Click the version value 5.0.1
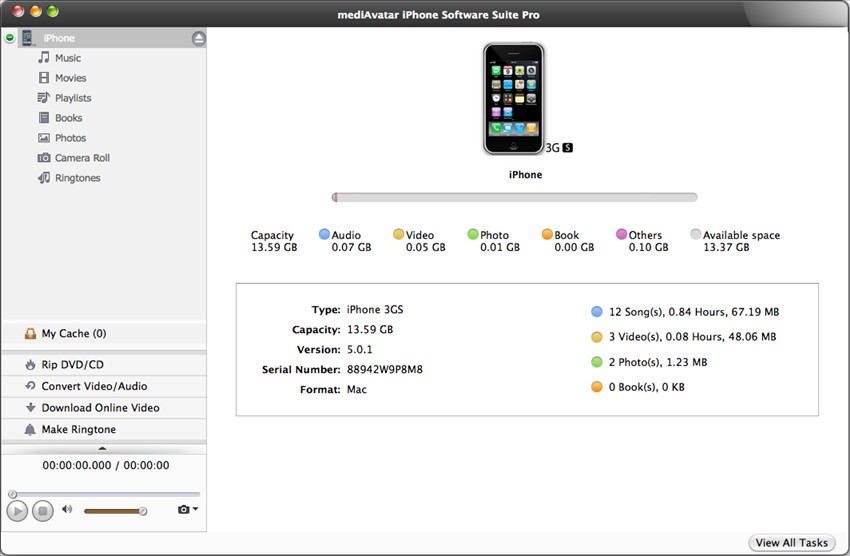Viewport: 850px width, 556px height. 359,350
